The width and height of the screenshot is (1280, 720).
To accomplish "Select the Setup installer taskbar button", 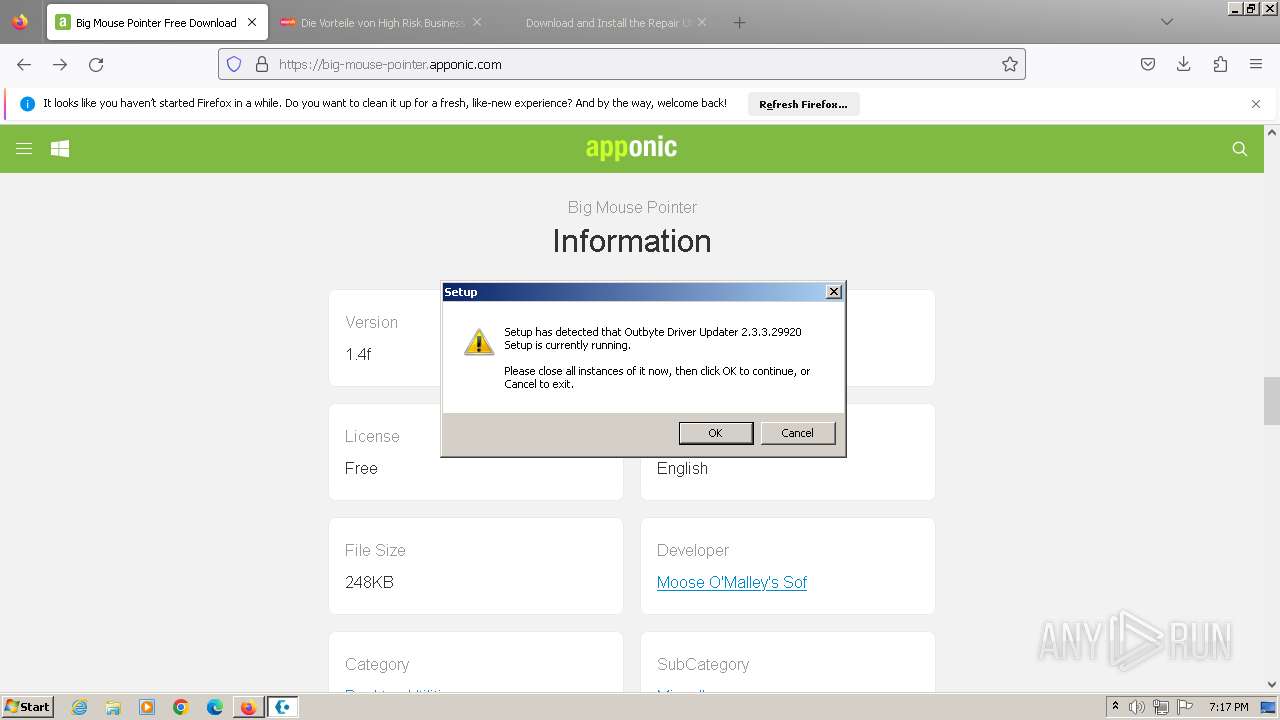I will 283,707.
